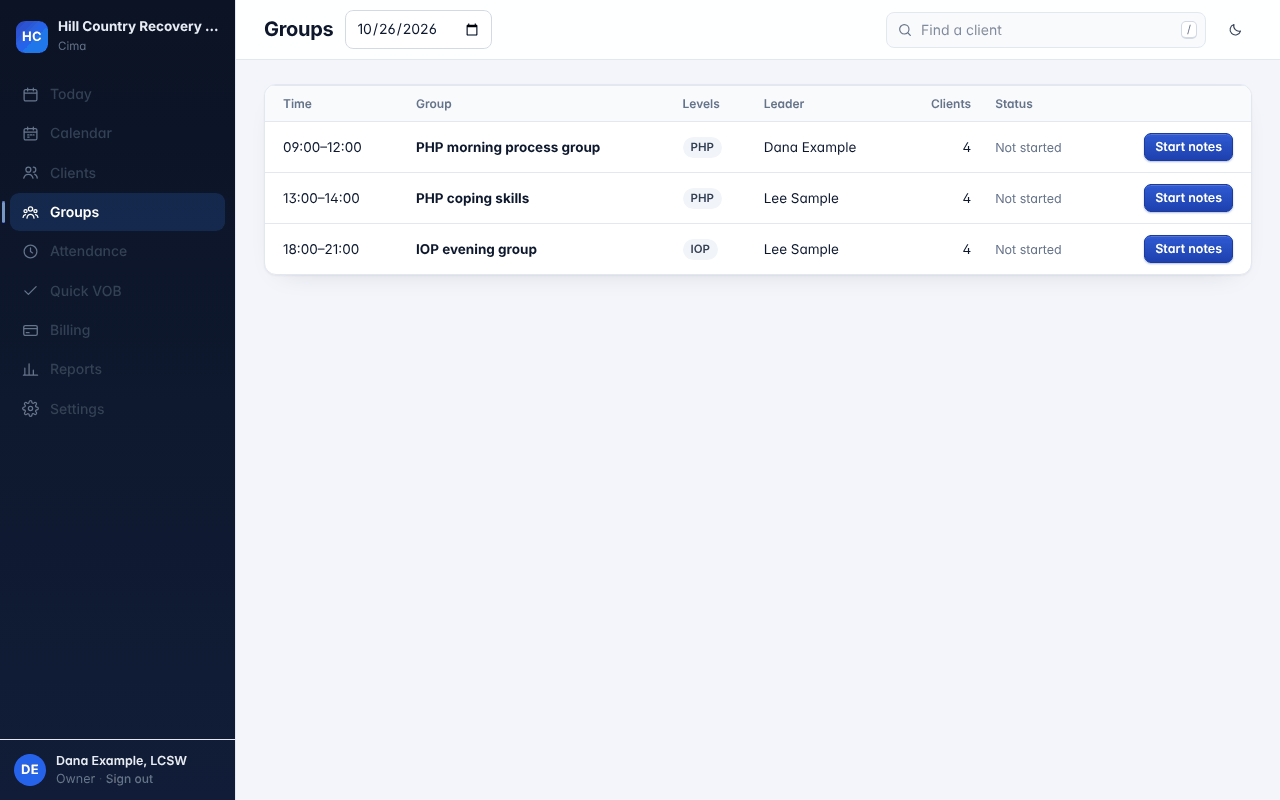The image size is (1280, 800).
Task: Click the Leader column header
Action: tap(784, 104)
